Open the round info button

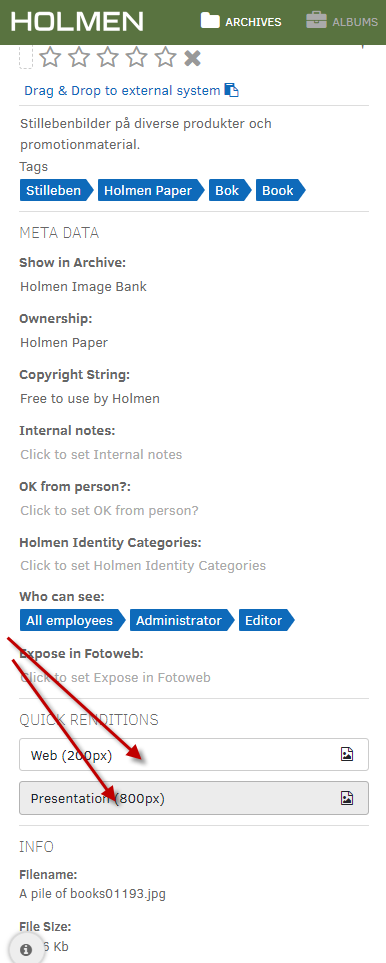[26, 949]
